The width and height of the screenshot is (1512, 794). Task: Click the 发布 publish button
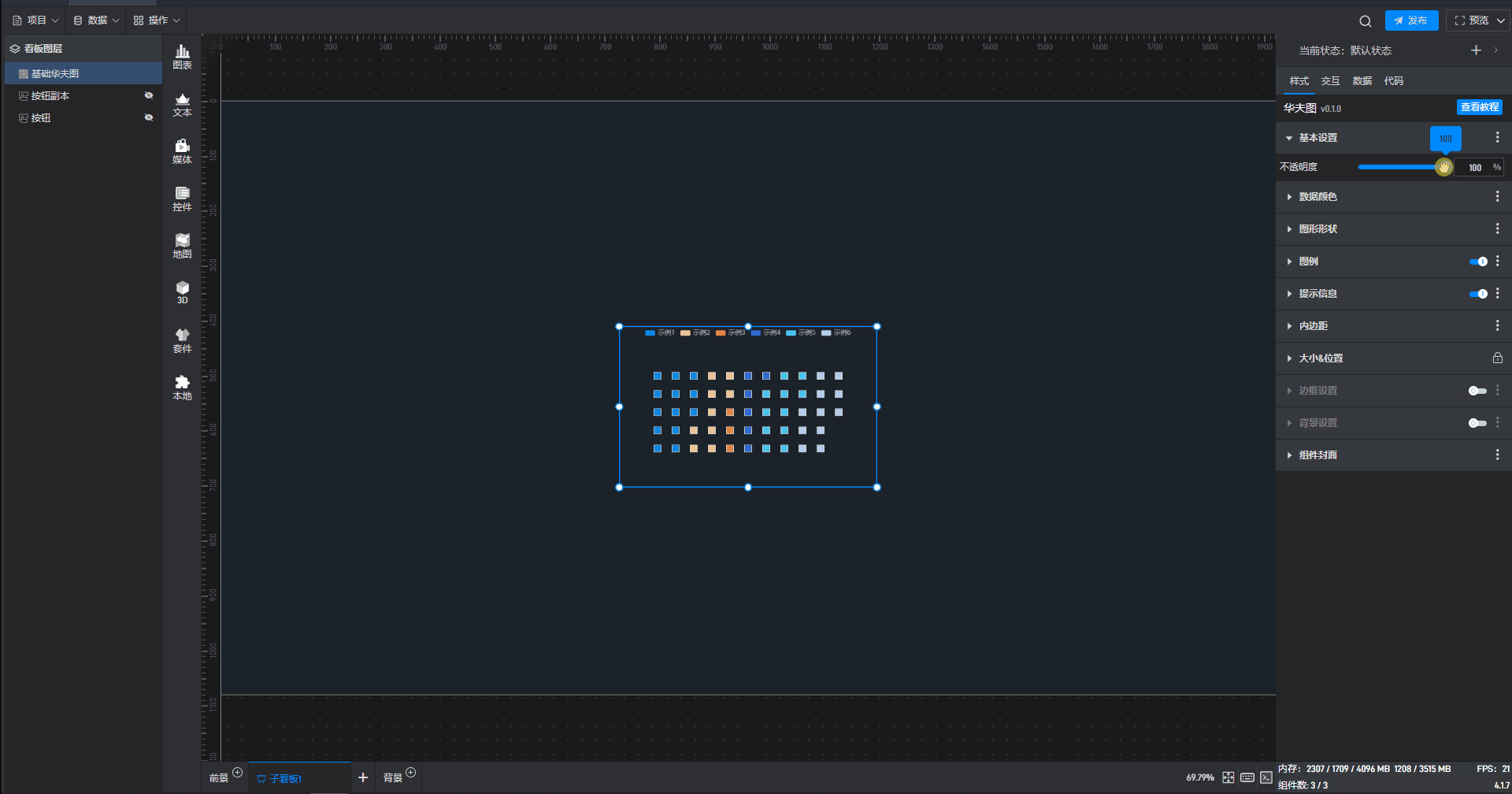pyautogui.click(x=1411, y=20)
